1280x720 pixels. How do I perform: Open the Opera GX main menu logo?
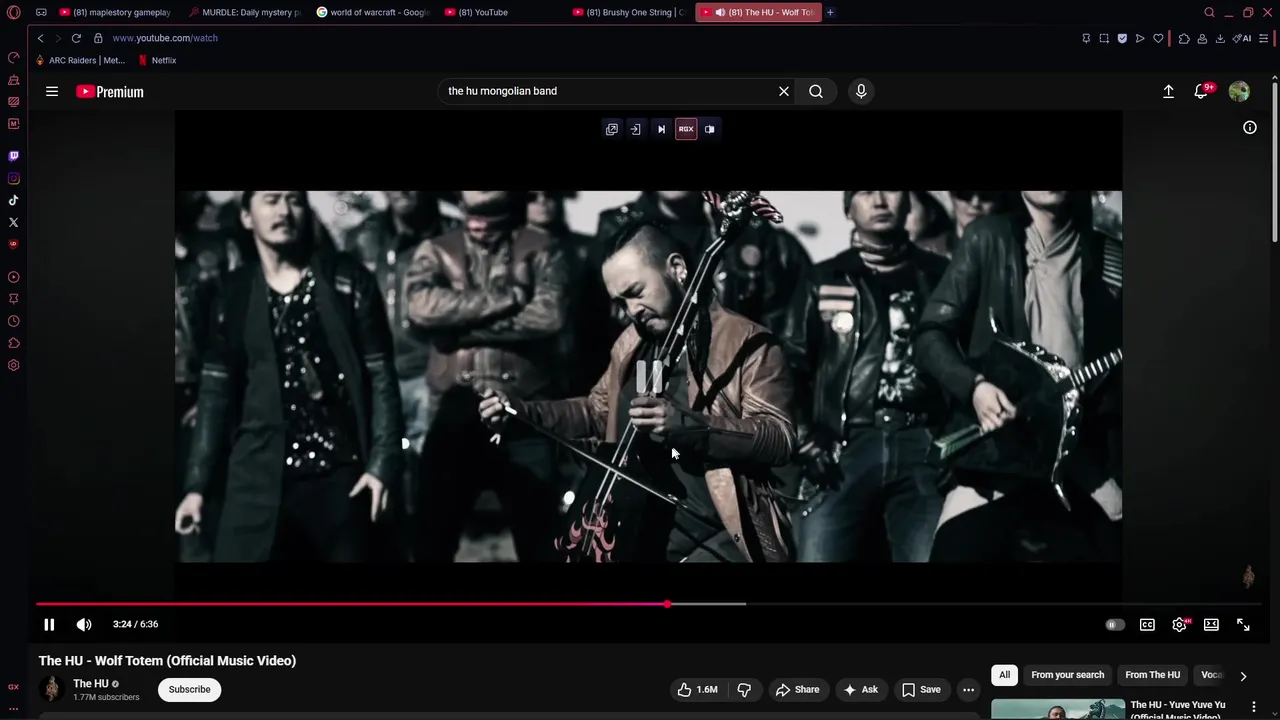pos(13,12)
